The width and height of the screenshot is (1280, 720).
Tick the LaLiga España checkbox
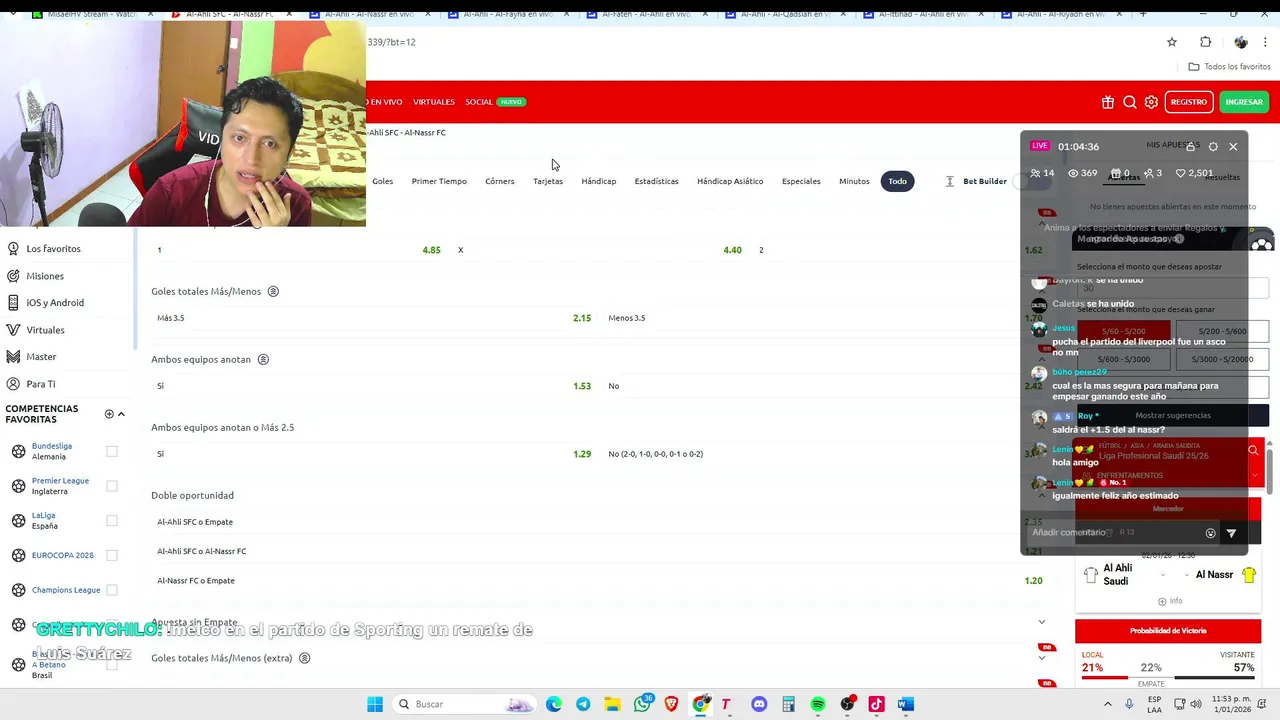[112, 520]
